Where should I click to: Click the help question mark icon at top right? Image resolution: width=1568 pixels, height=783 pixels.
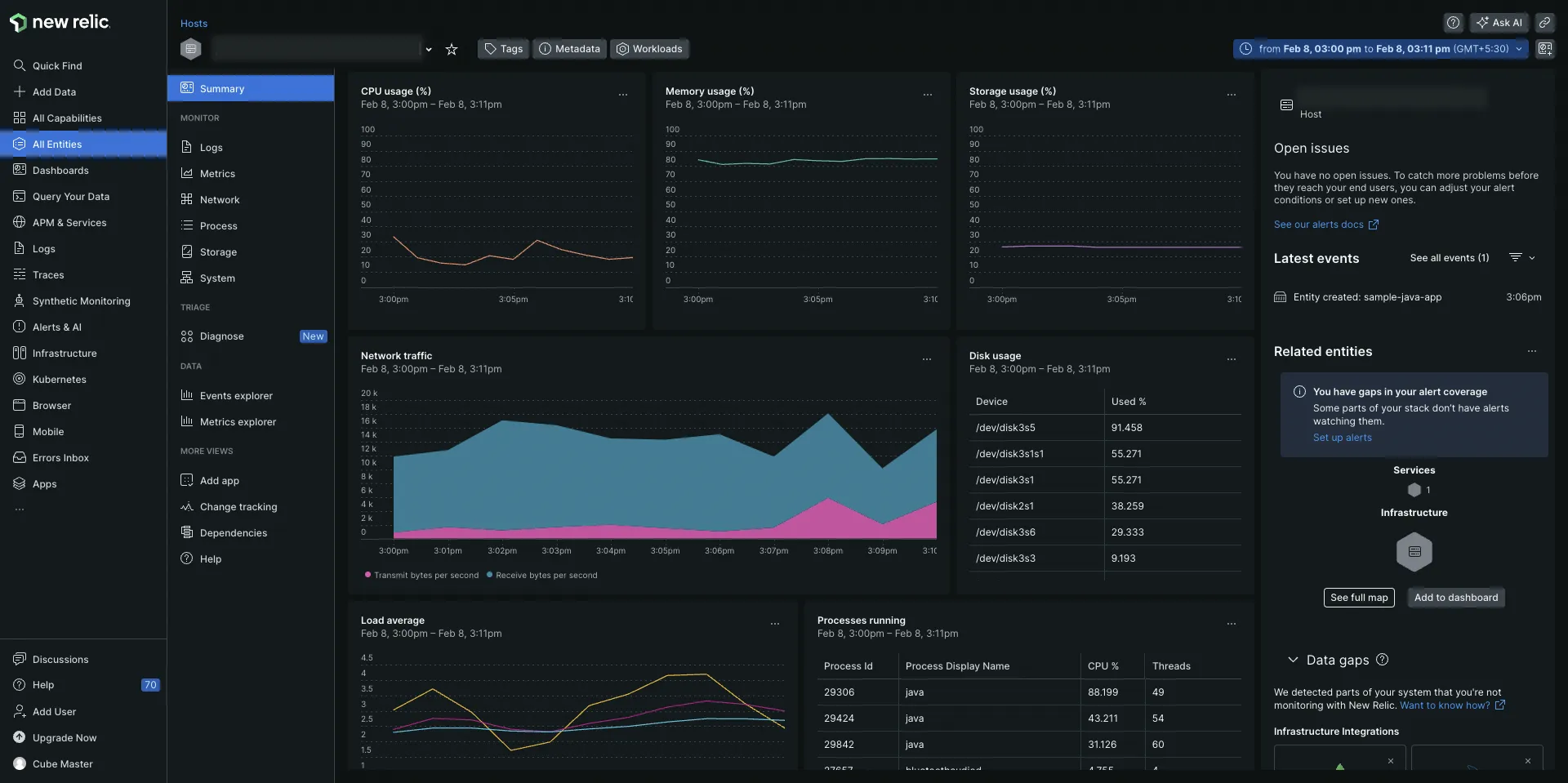pyautogui.click(x=1453, y=23)
